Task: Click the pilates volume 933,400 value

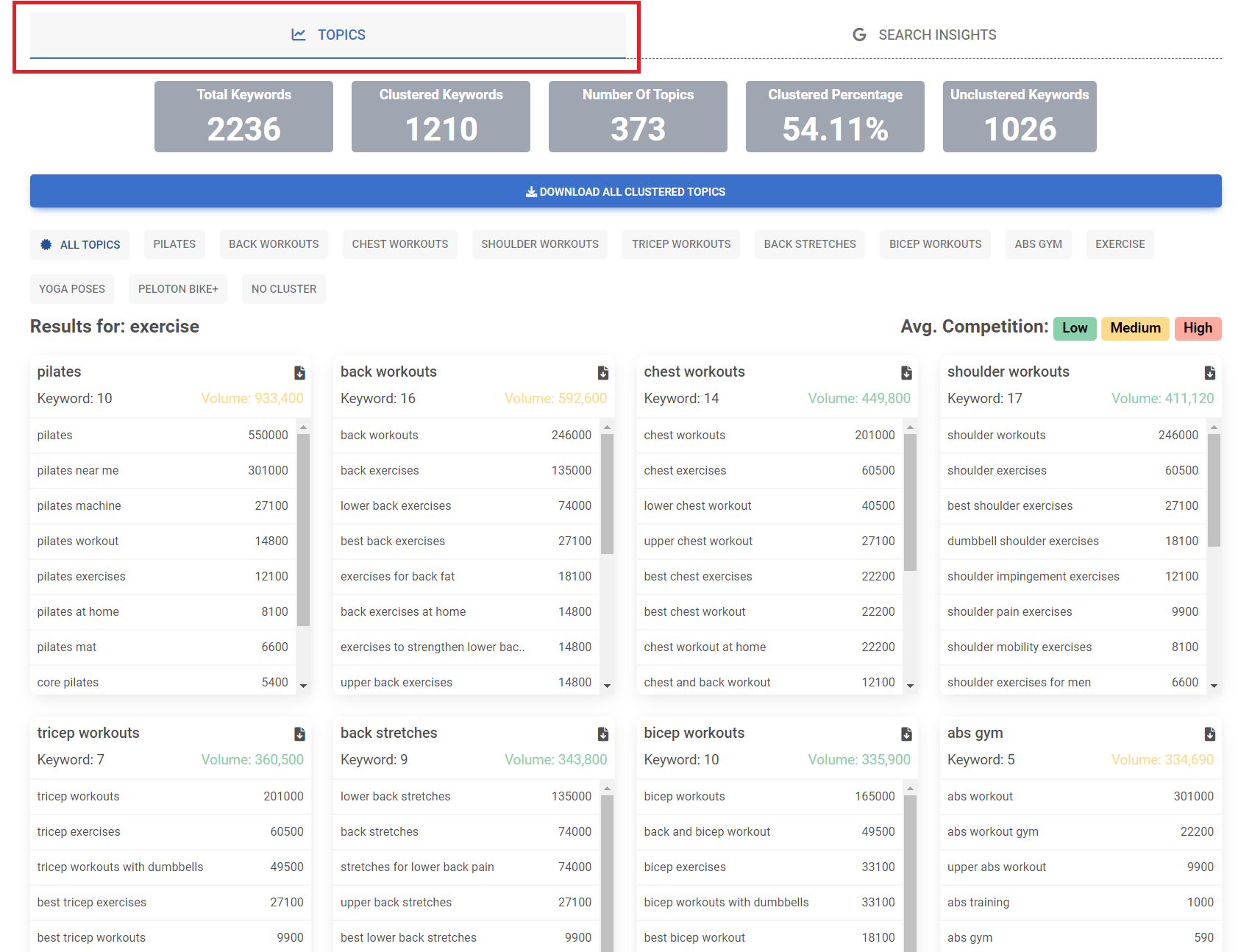Action: [x=252, y=399]
